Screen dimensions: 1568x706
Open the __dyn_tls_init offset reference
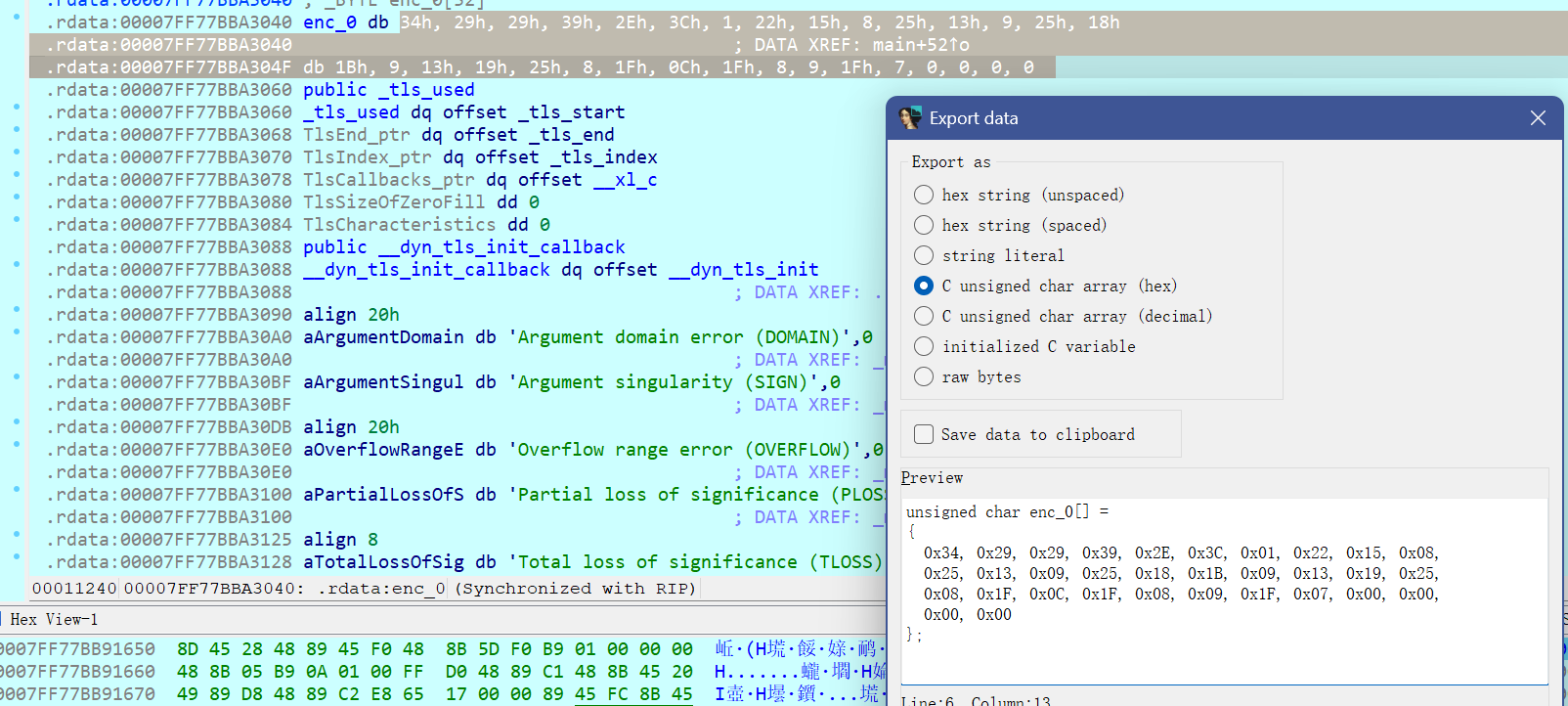coord(743,270)
